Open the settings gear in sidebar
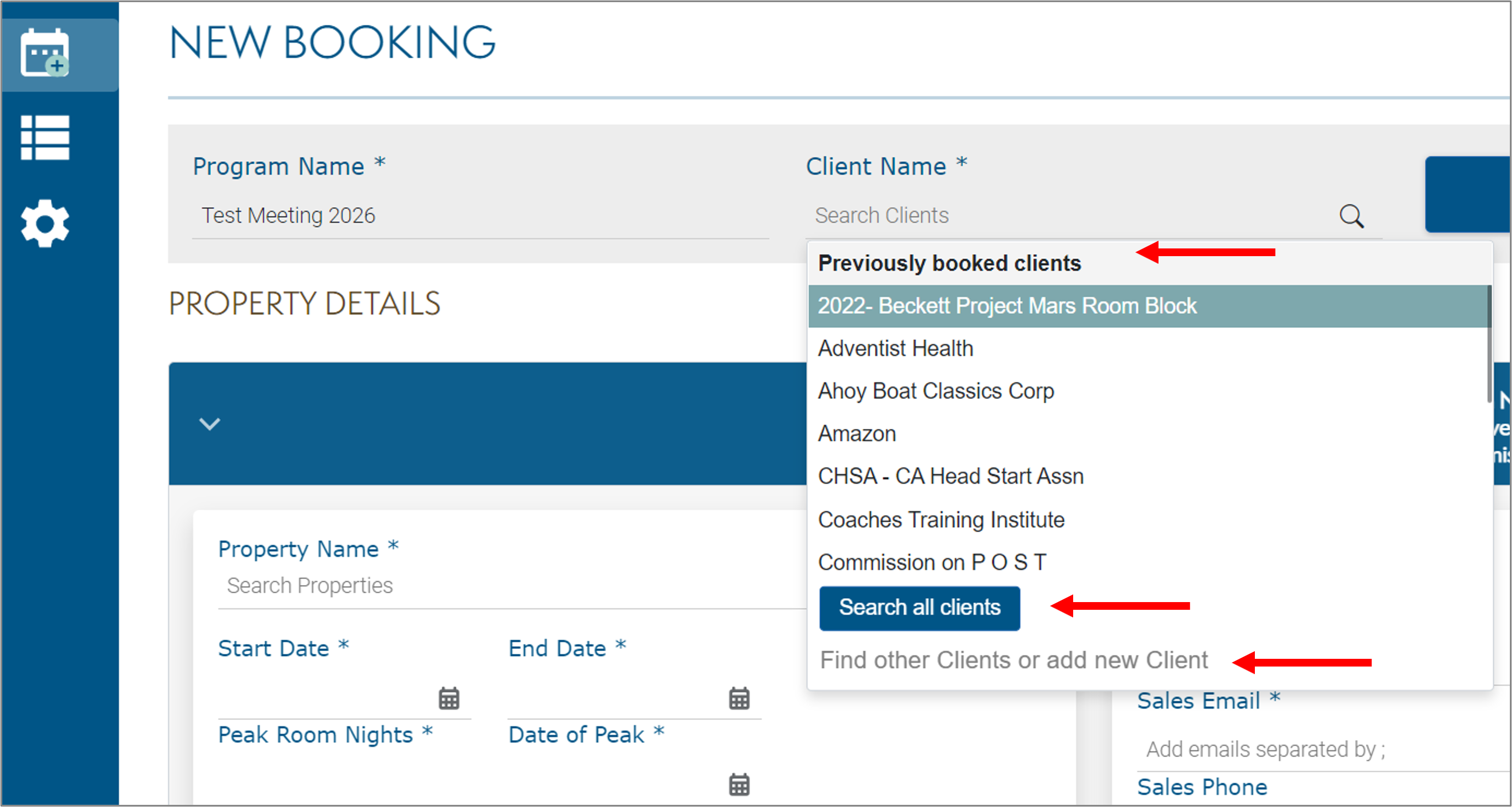1512x807 pixels. (46, 223)
